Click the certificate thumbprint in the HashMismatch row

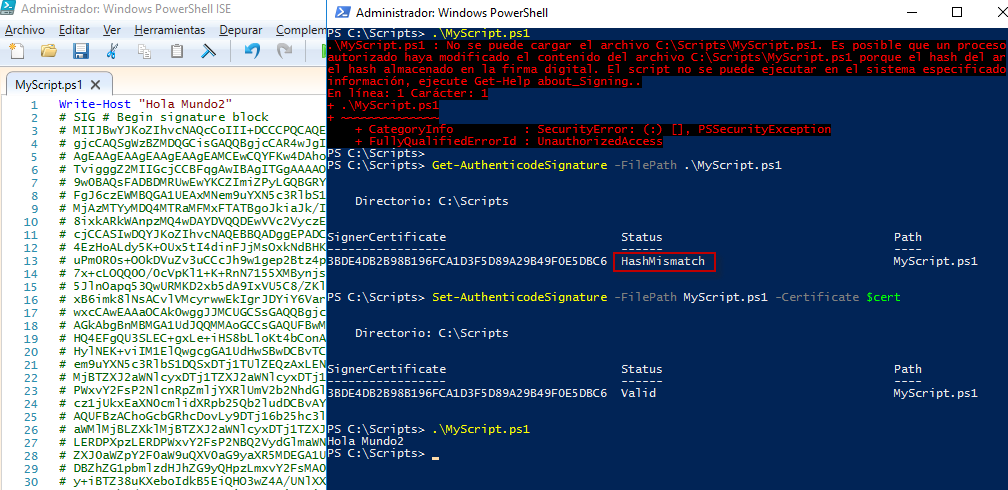point(467,262)
